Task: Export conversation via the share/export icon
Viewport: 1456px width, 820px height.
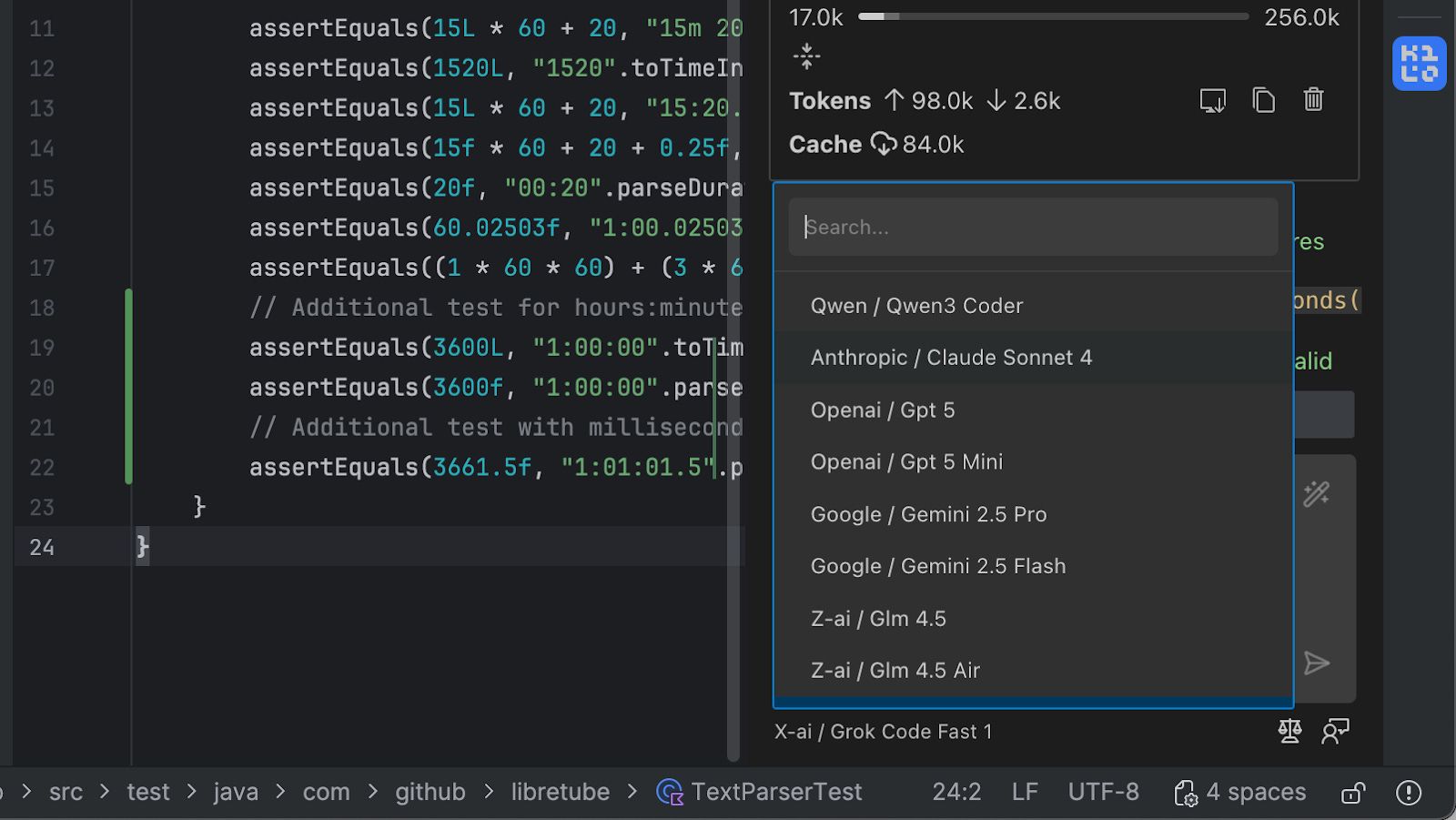Action: (x=1212, y=100)
